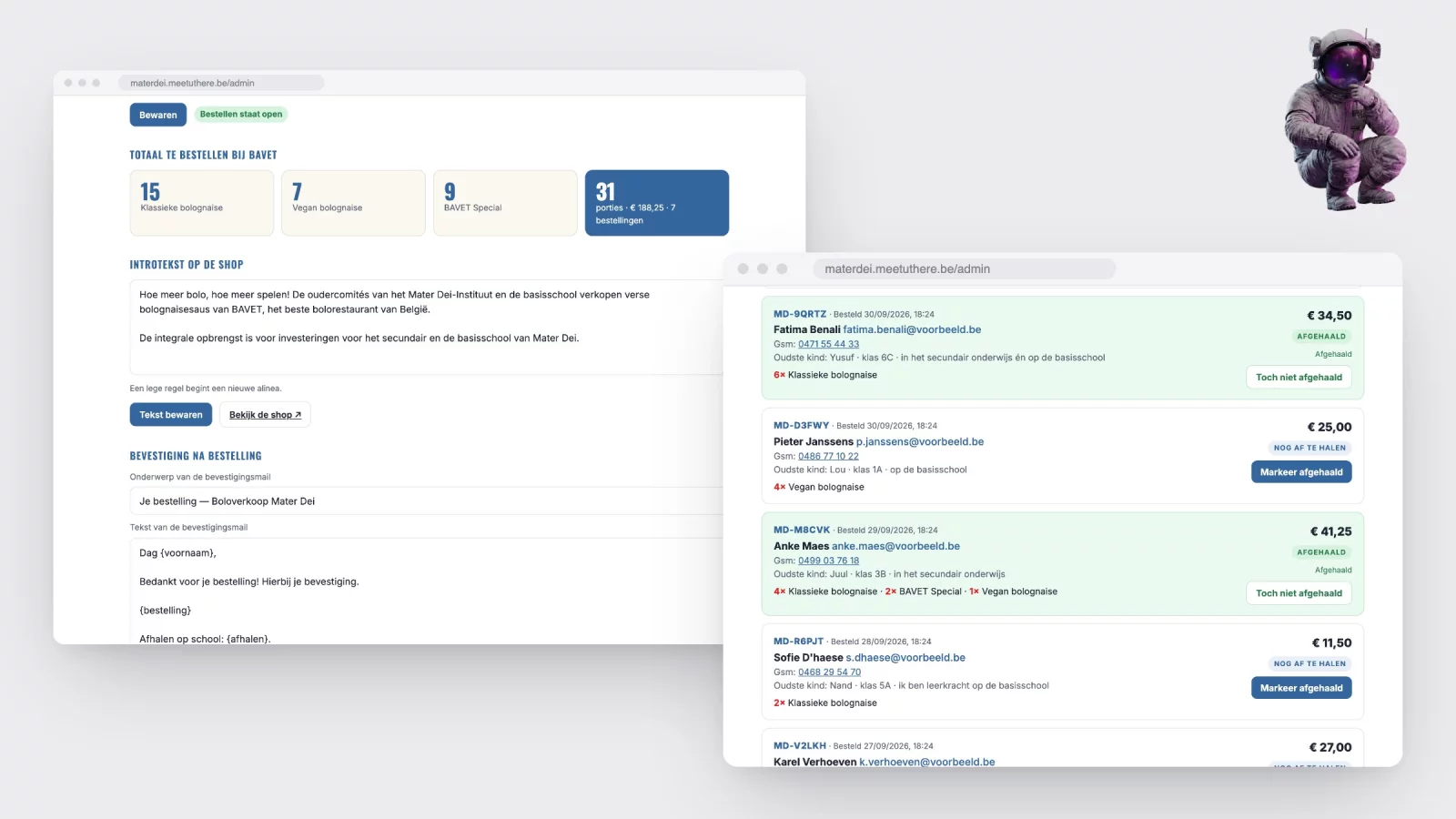Click the Bewaren button in left window
The height and width of the screenshot is (819, 1456).
tap(158, 115)
